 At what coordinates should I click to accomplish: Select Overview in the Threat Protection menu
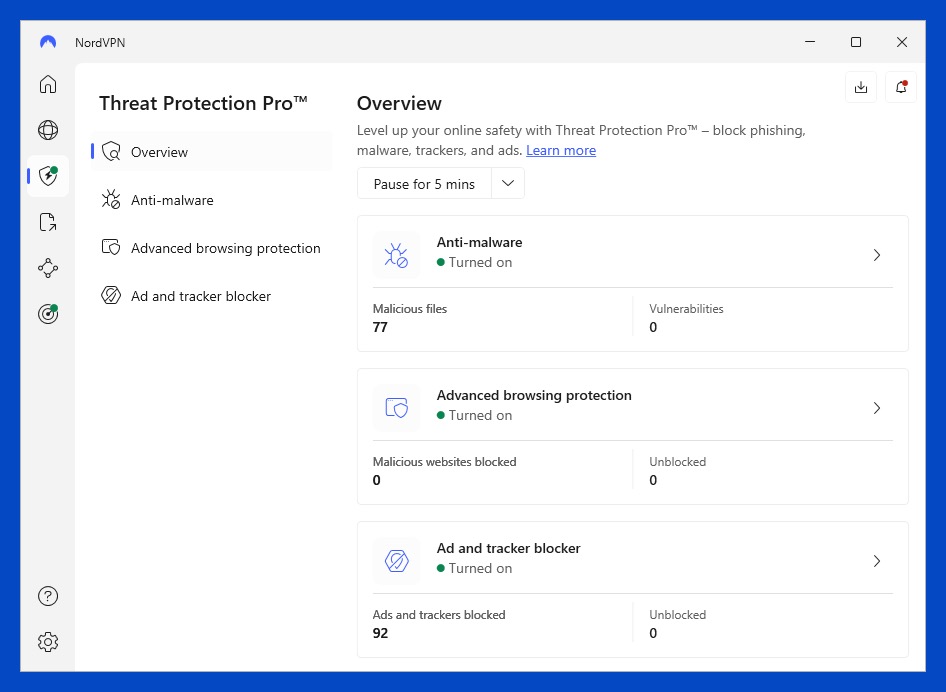point(211,151)
